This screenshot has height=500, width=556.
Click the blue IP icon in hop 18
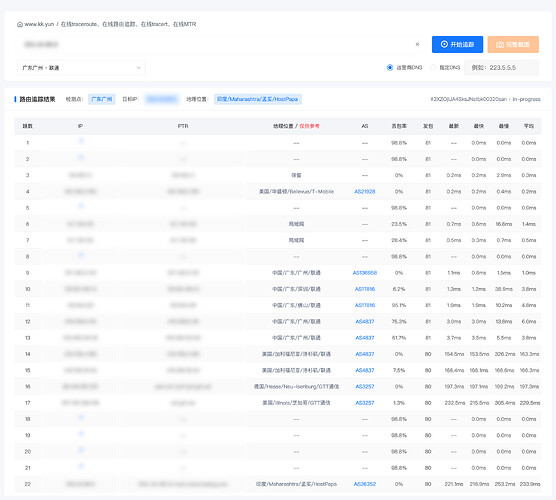[x=81, y=417]
